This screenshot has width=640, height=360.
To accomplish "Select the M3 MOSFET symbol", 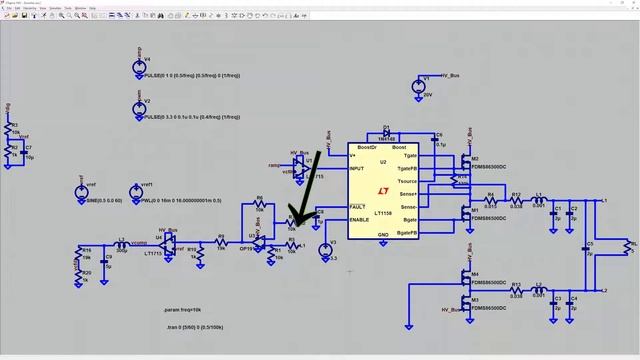I will point(467,303).
